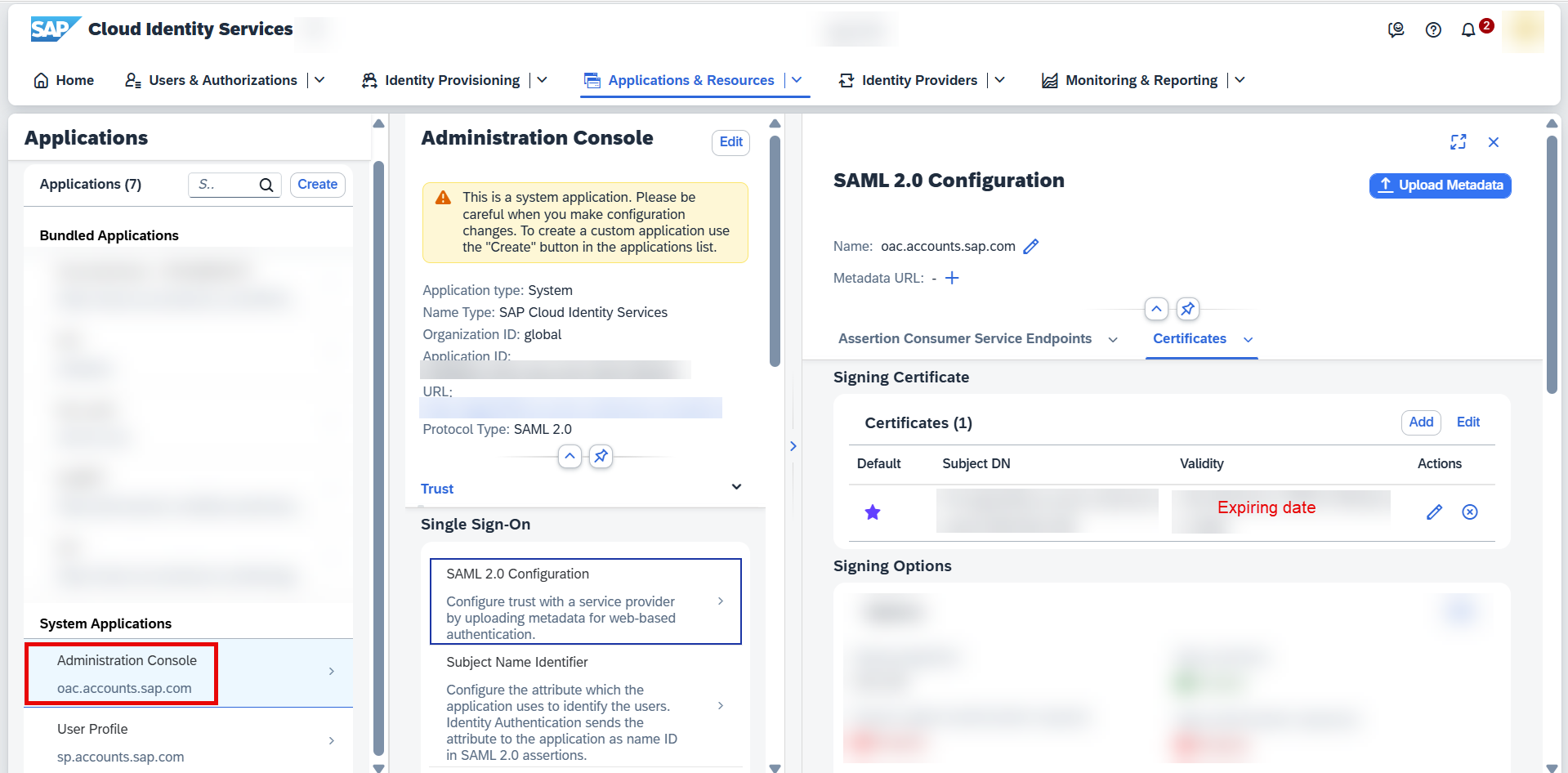Collapse the SAML configuration header
The image size is (1568, 773).
point(1156,309)
